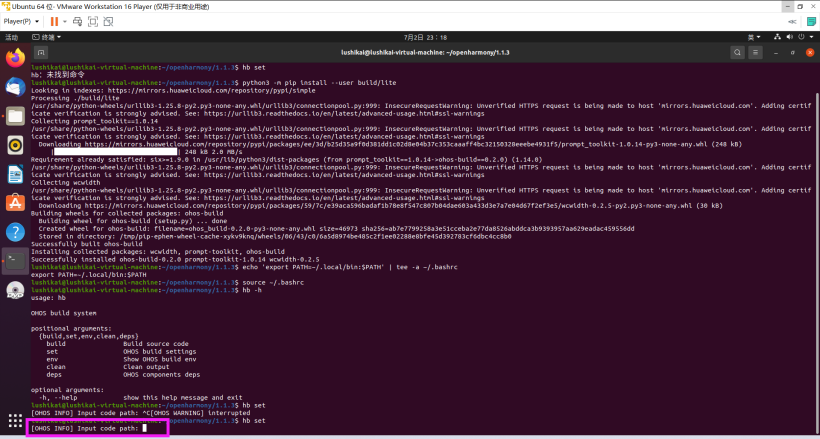The image size is (820, 439).
Task: Open the input method language selector
Action: 754,37
